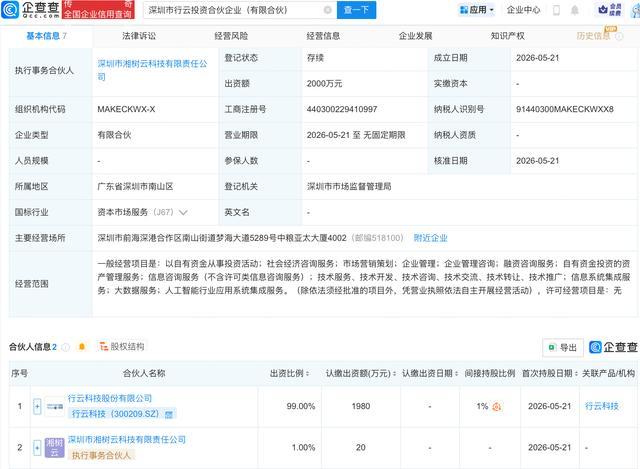Clear the search field with X icon
640x469 pixels.
(x=327, y=10)
